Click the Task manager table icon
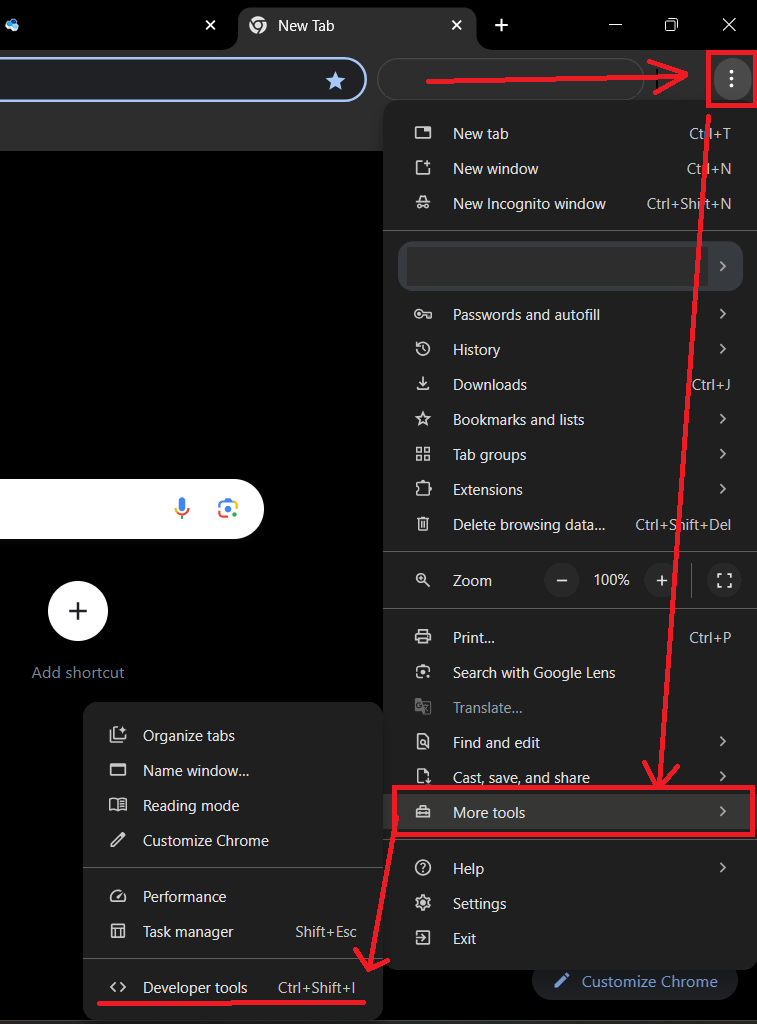The image size is (757, 1024). [x=118, y=931]
